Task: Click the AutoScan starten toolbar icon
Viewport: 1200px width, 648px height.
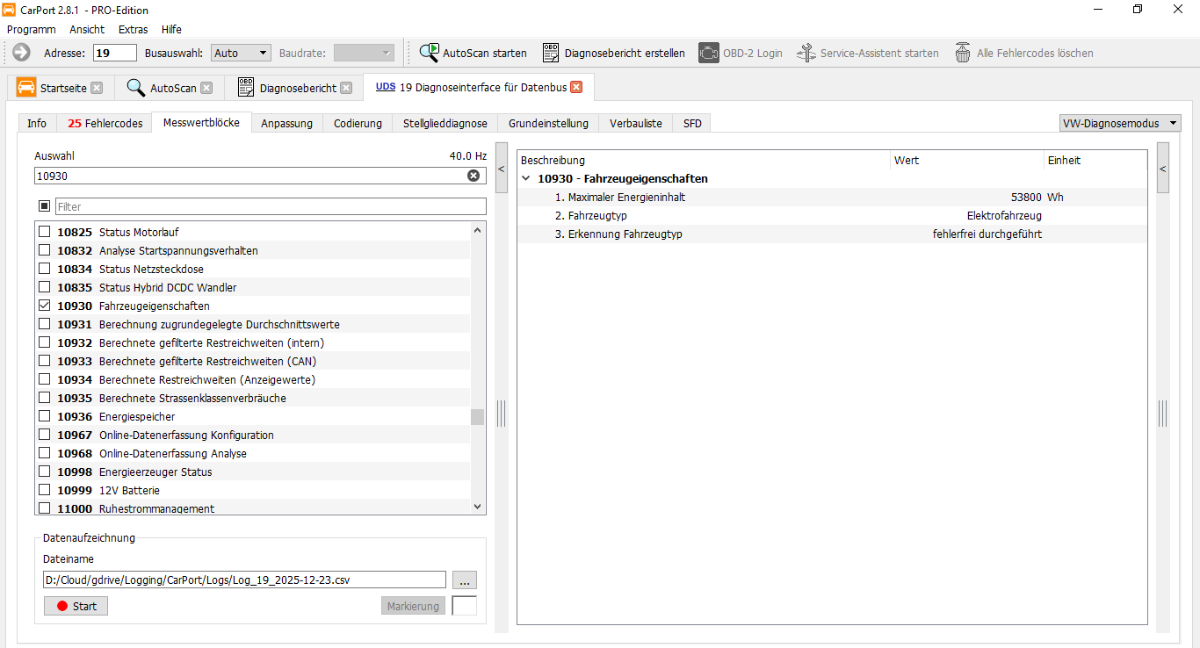Action: pos(429,53)
